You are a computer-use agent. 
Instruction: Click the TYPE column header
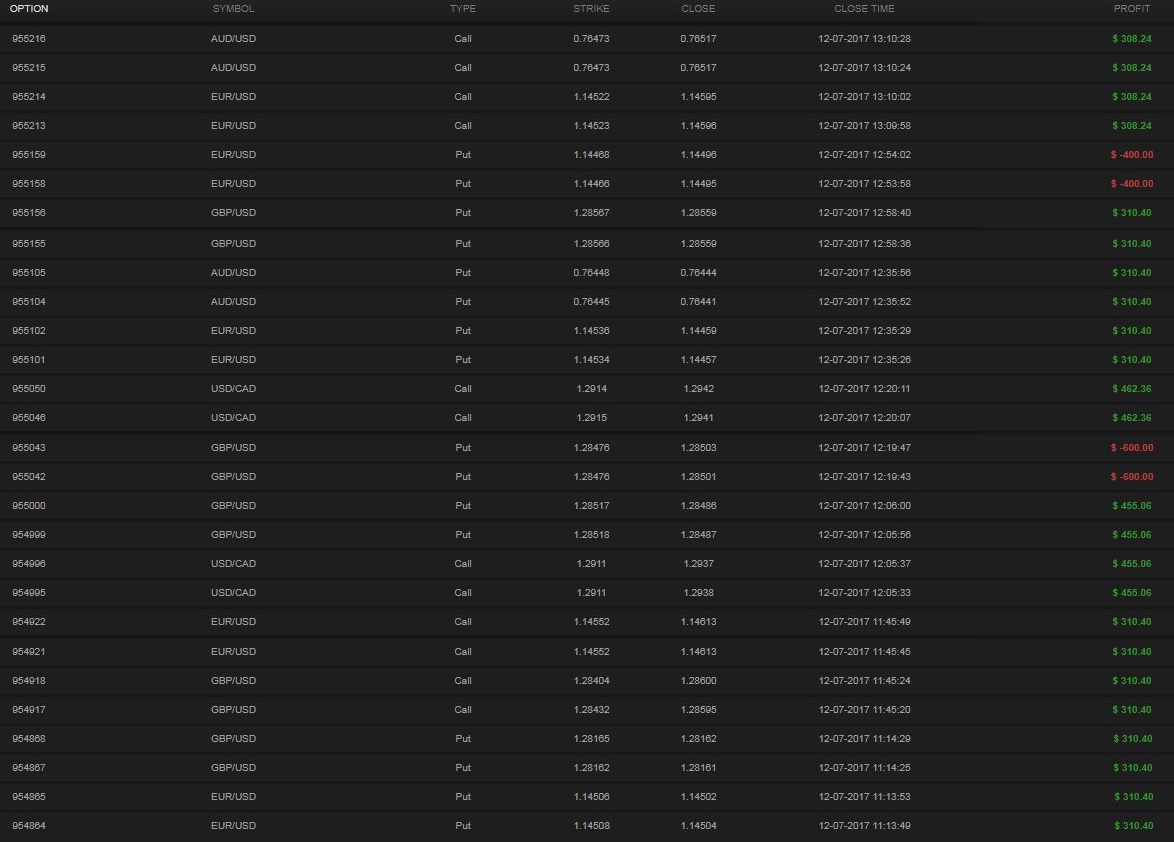(x=462, y=9)
